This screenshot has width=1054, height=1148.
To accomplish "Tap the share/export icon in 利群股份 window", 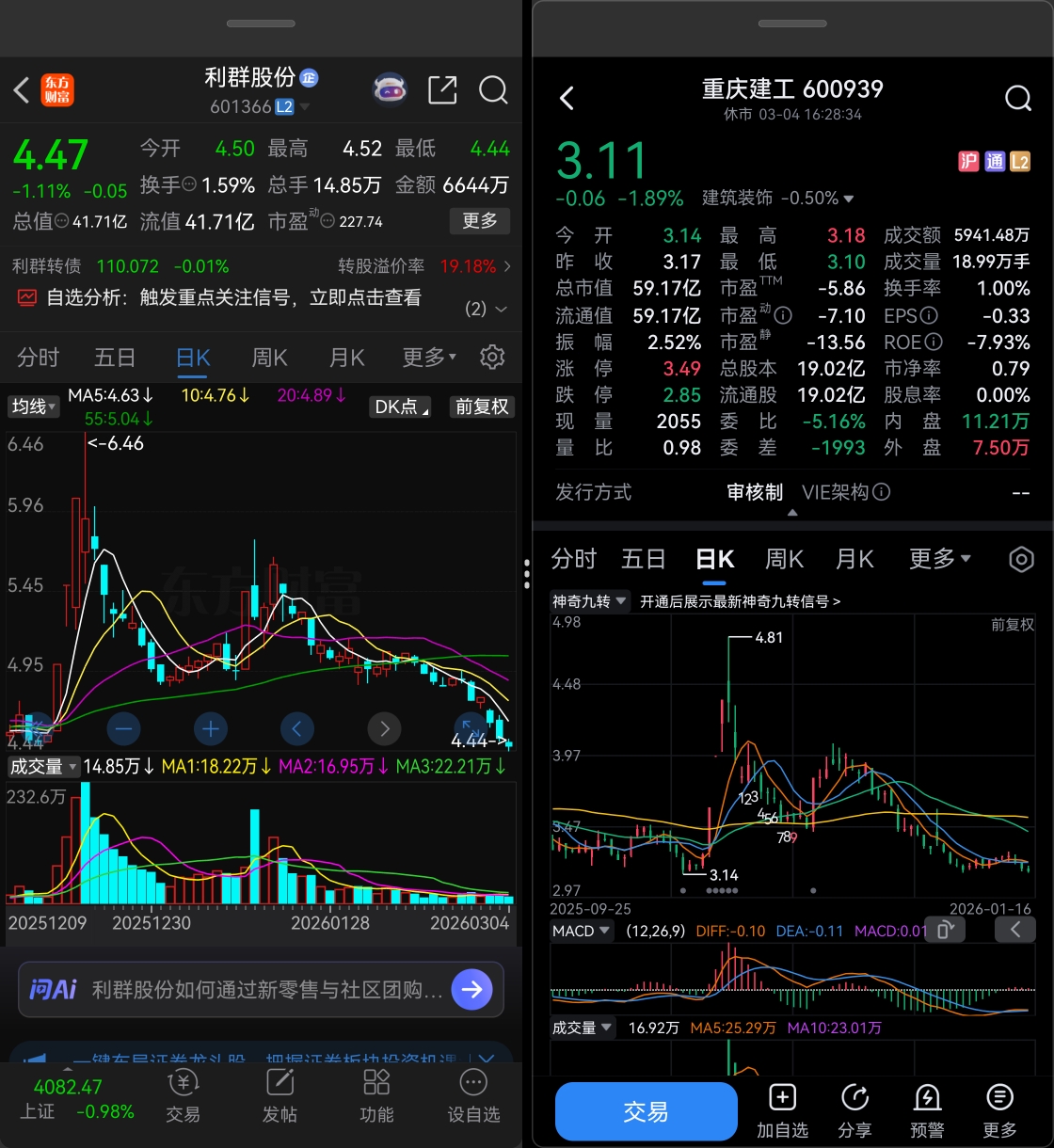I will pos(442,89).
